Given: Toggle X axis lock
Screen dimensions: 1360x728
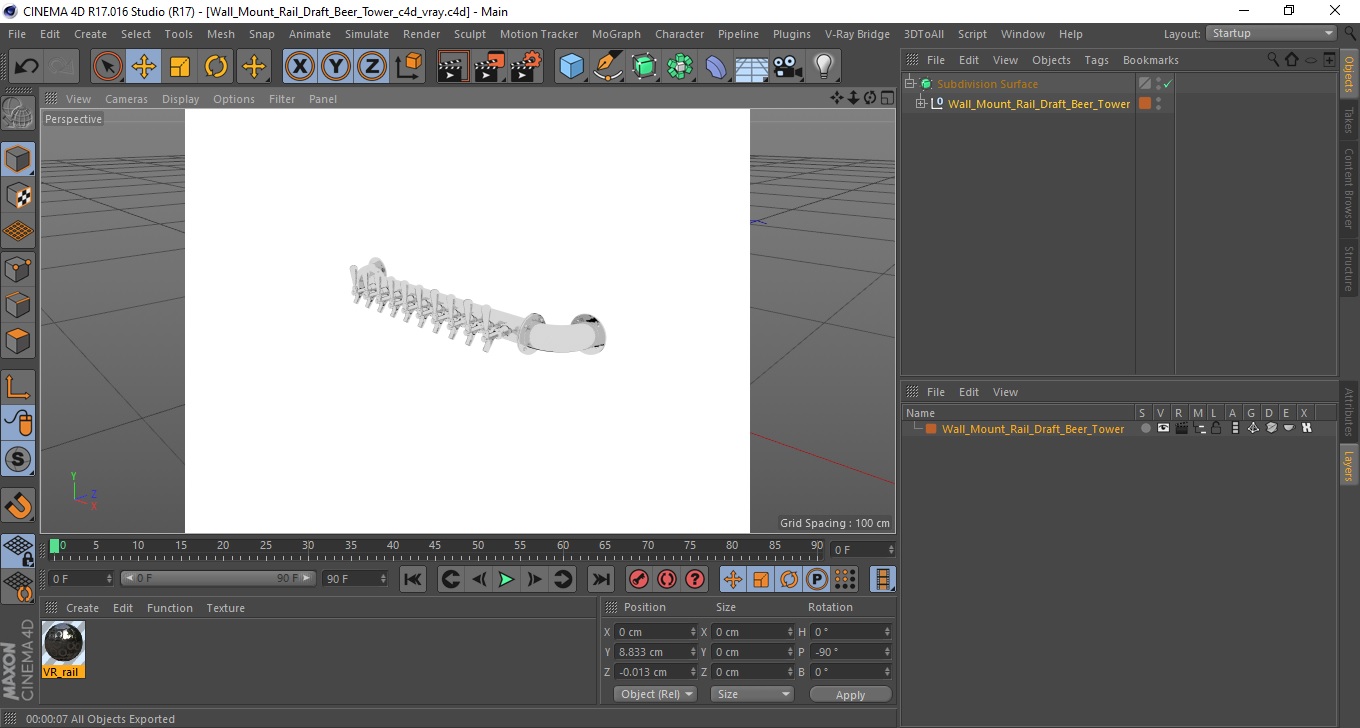Looking at the screenshot, I should 300,67.
